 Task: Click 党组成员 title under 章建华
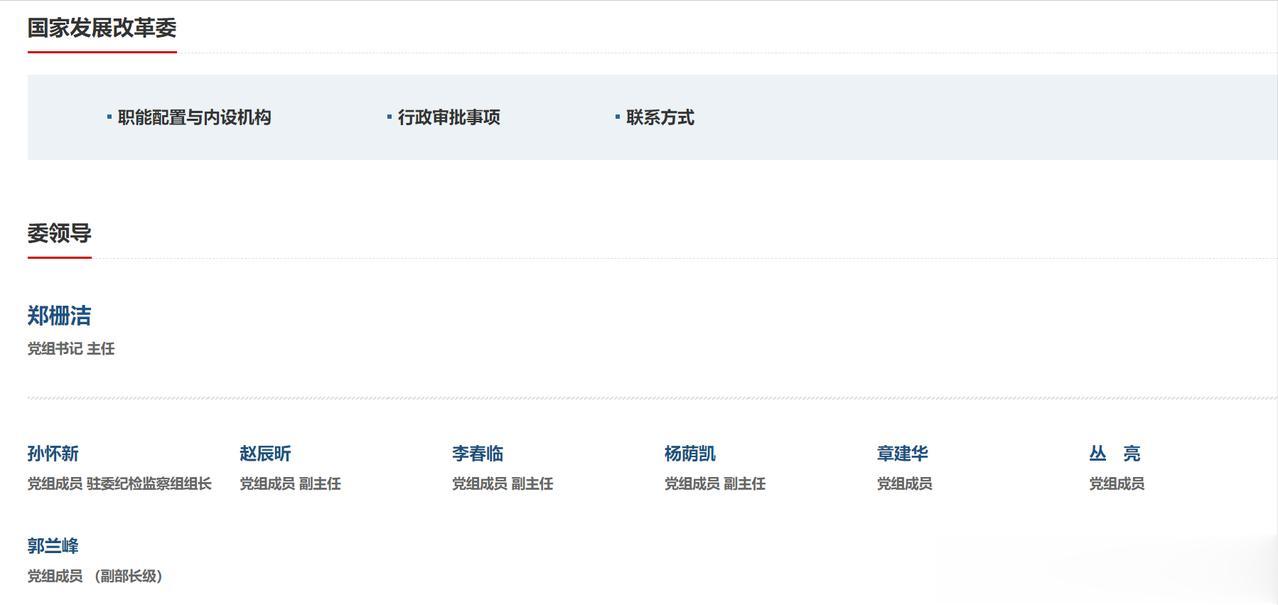tap(904, 484)
